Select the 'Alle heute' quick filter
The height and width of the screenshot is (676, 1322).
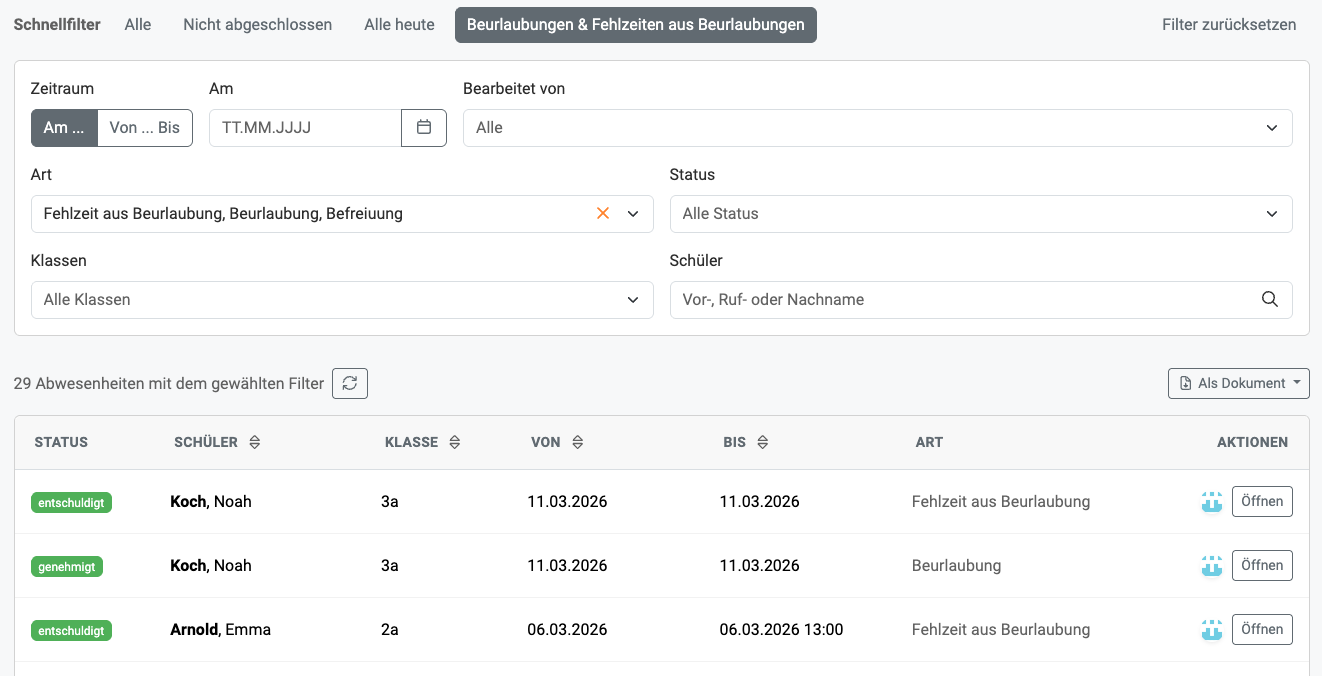pyautogui.click(x=399, y=25)
